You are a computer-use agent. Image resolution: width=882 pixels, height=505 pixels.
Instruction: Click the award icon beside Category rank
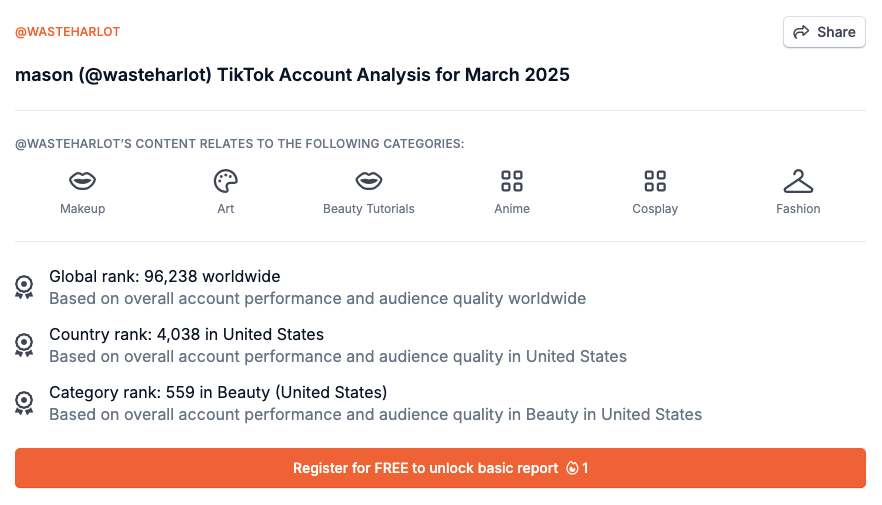pos(25,403)
